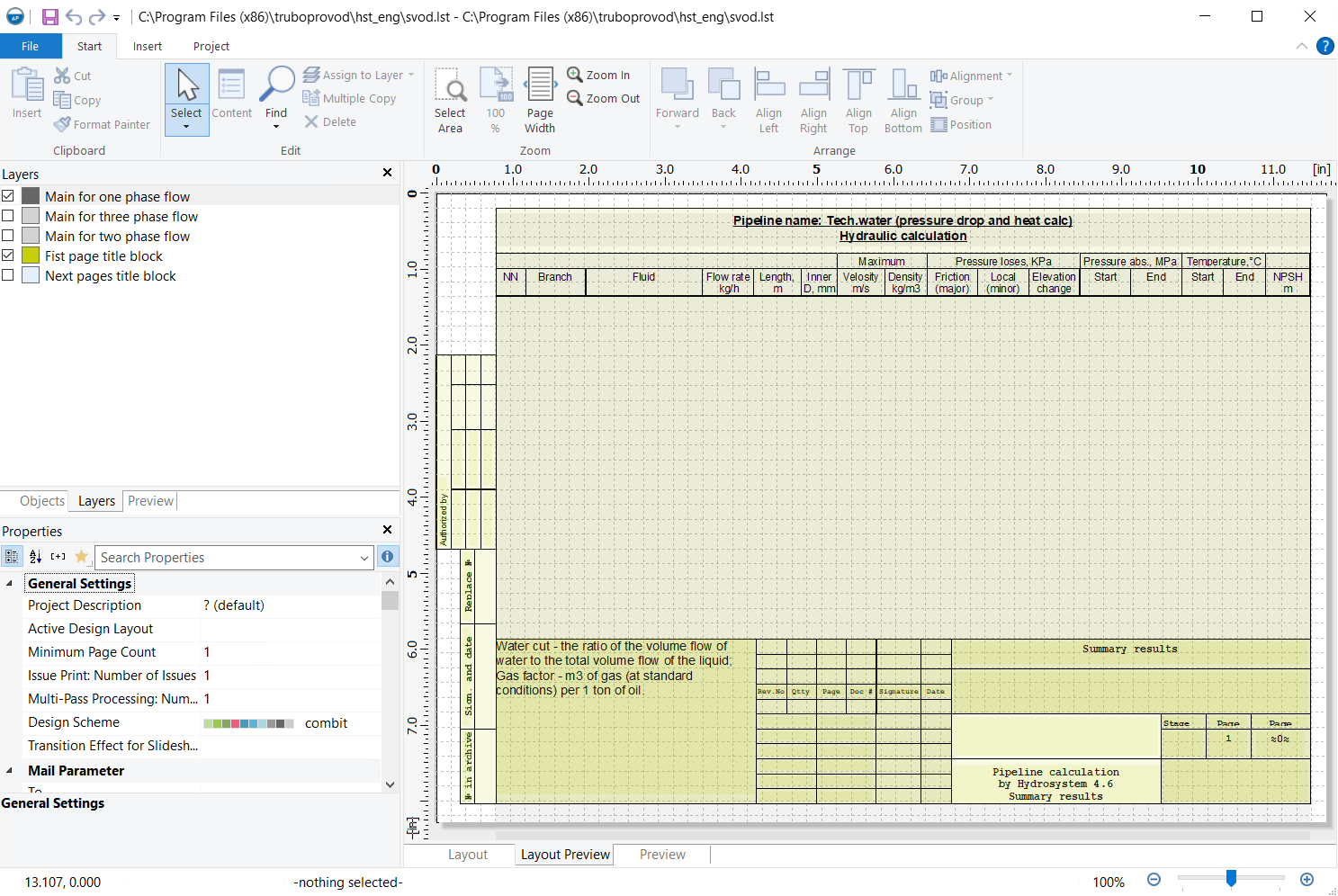Select the Page Width zoom icon
This screenshot has height=896, width=1338.
point(540,85)
